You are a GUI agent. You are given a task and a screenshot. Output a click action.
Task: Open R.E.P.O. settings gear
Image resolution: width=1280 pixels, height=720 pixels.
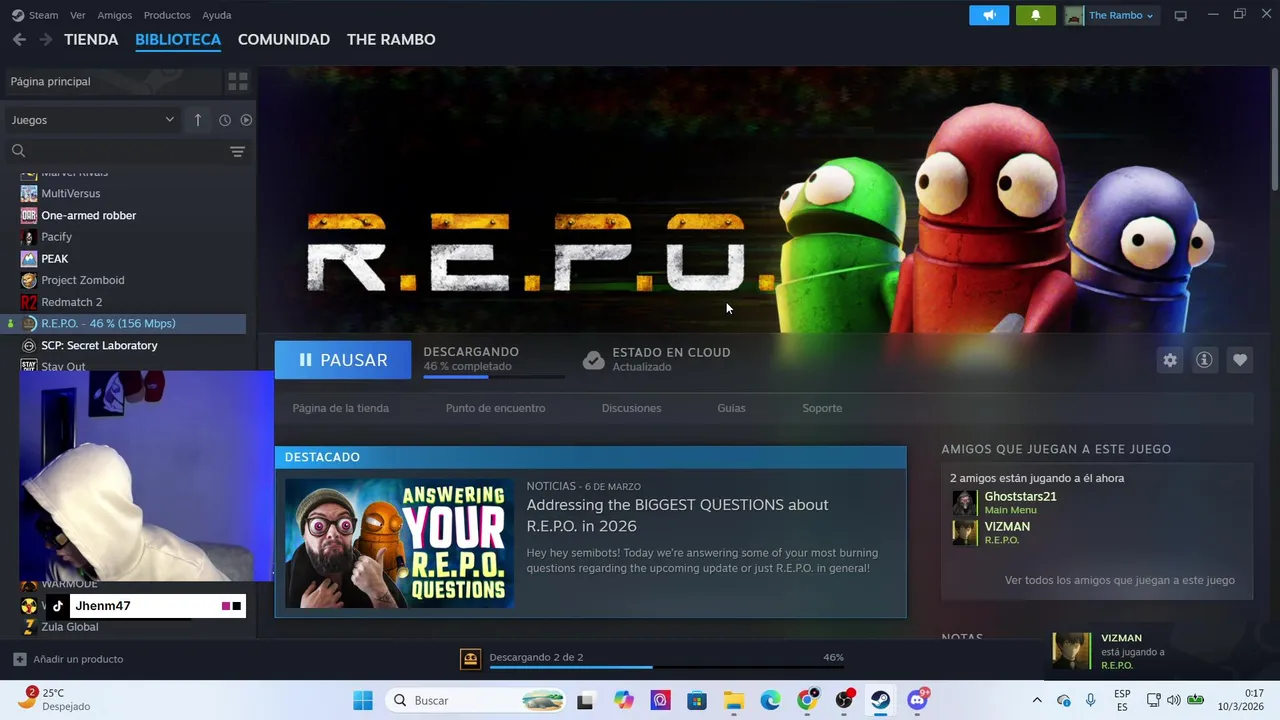point(1170,360)
